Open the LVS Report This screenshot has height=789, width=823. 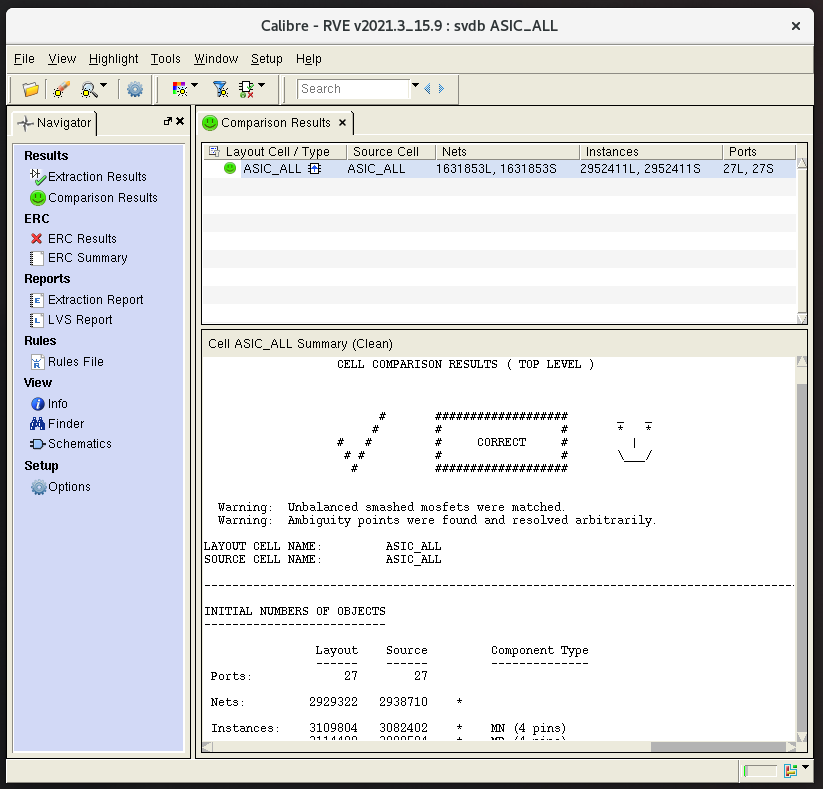71,320
